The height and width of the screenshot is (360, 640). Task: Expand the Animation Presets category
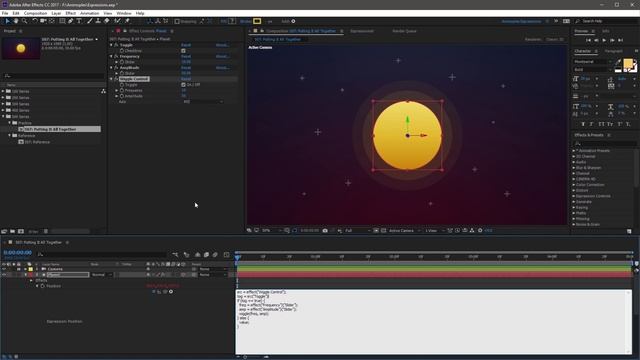574,151
